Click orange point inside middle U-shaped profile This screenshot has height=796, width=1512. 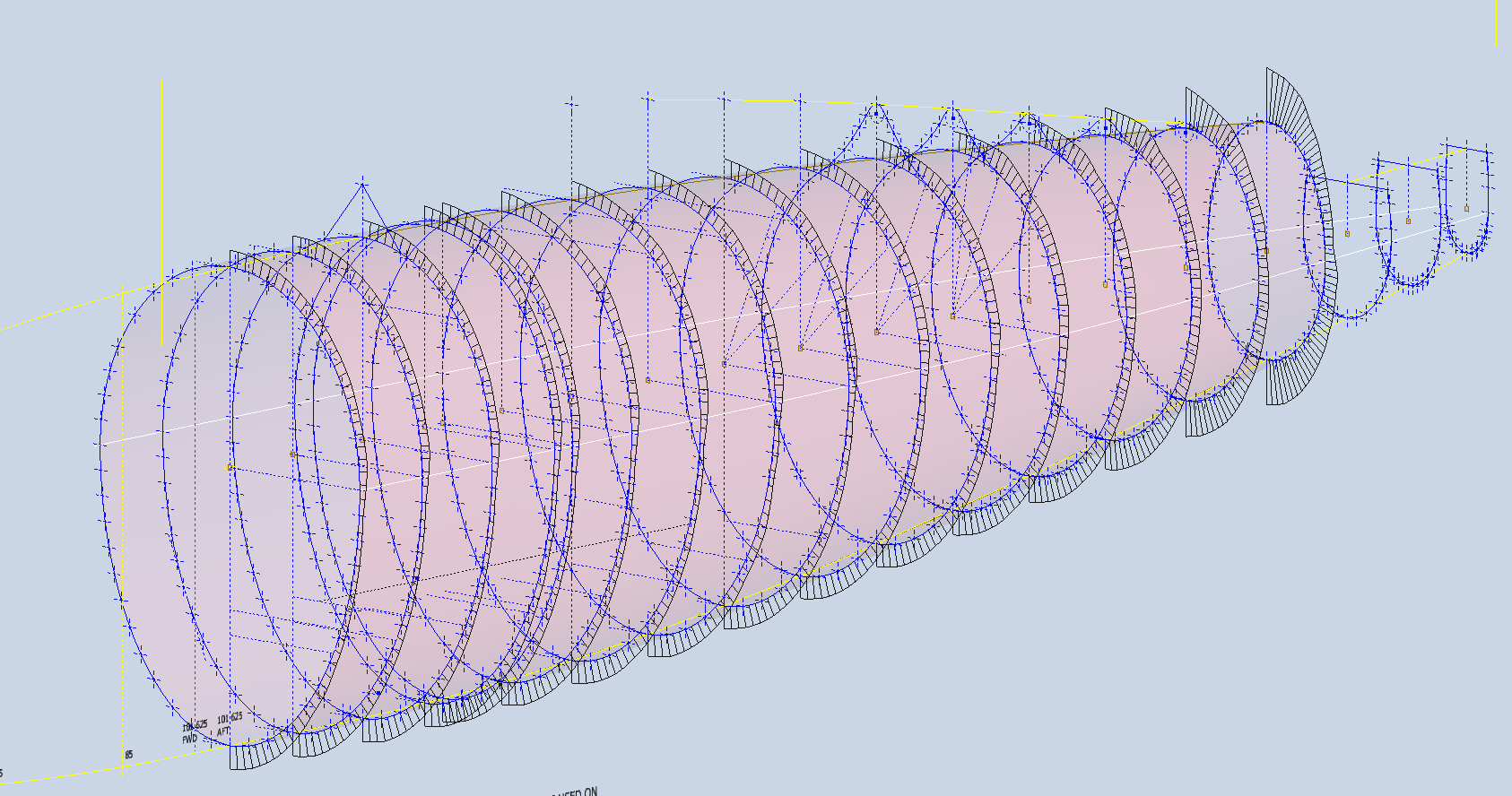coord(1408,221)
